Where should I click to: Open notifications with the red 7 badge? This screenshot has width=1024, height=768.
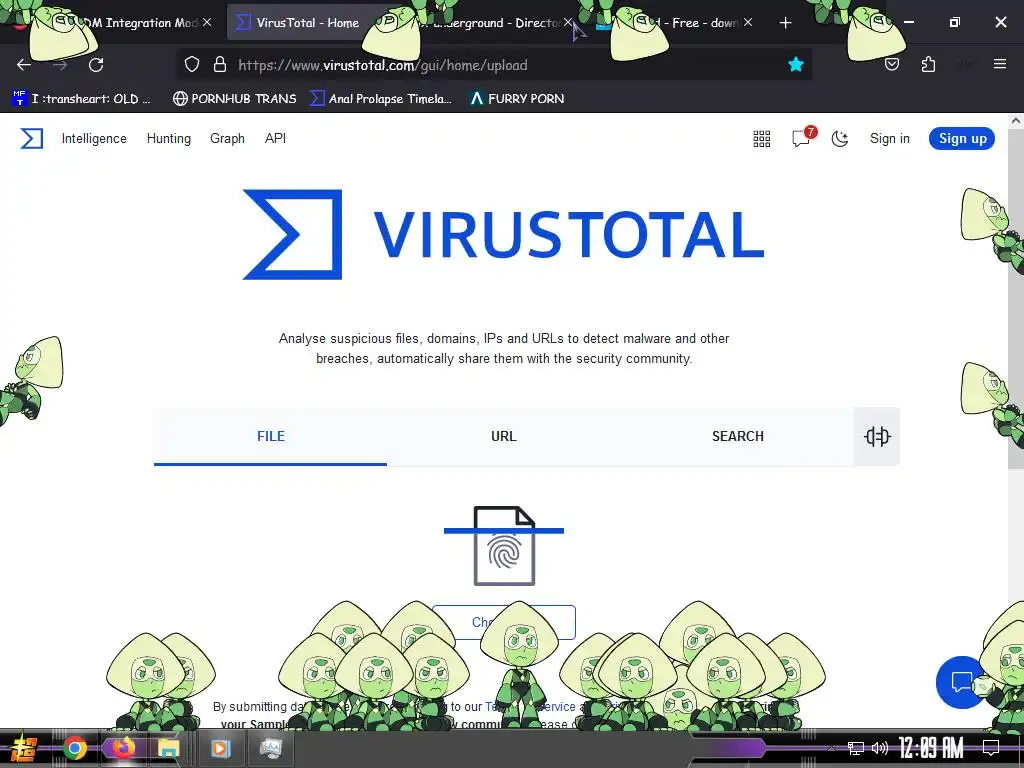coord(803,137)
